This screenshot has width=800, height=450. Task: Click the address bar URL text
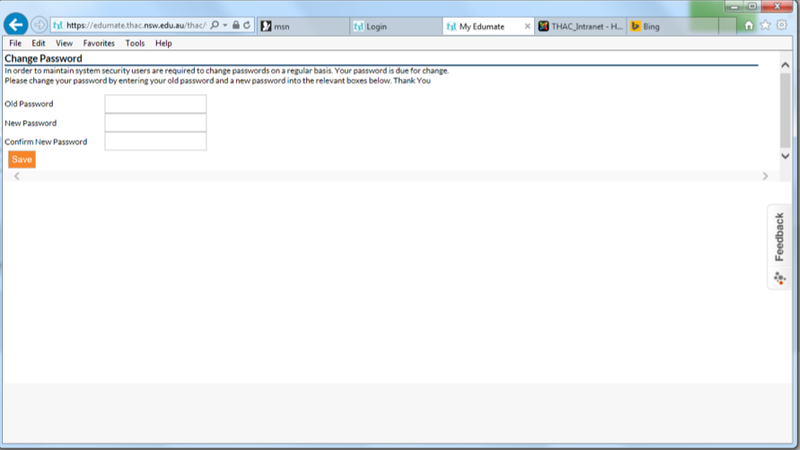point(136,25)
